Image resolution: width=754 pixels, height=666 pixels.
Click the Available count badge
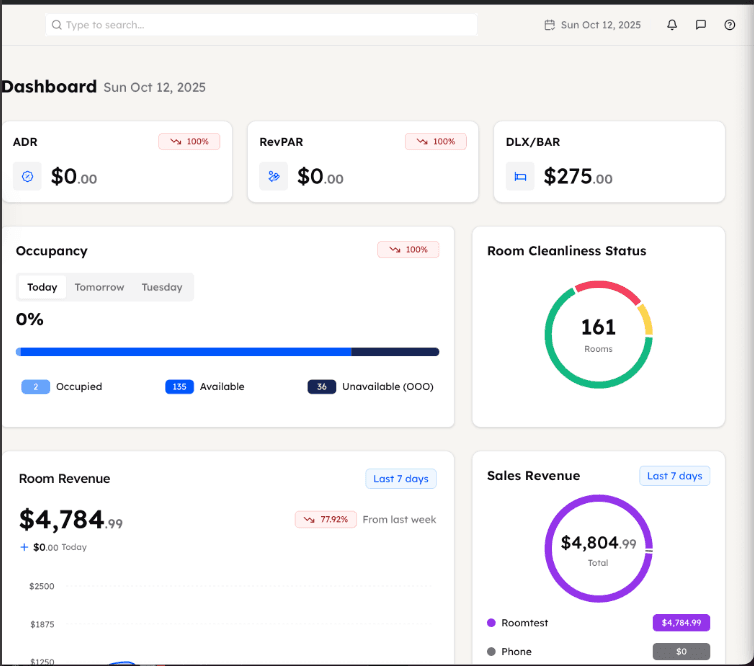tap(179, 387)
